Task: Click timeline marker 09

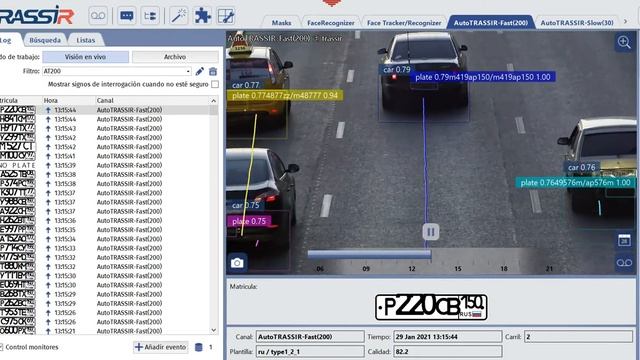Action: click(x=366, y=269)
